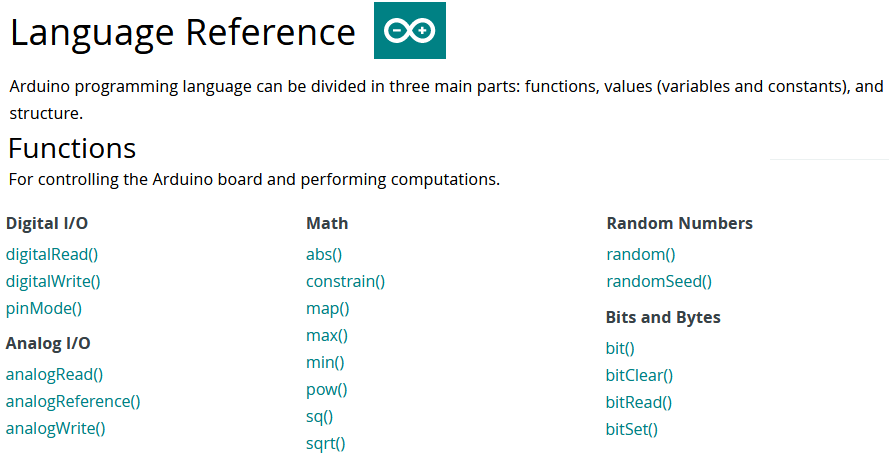Open the analogRead() function link
Viewport: 889px width, 462px height.
(x=54, y=374)
